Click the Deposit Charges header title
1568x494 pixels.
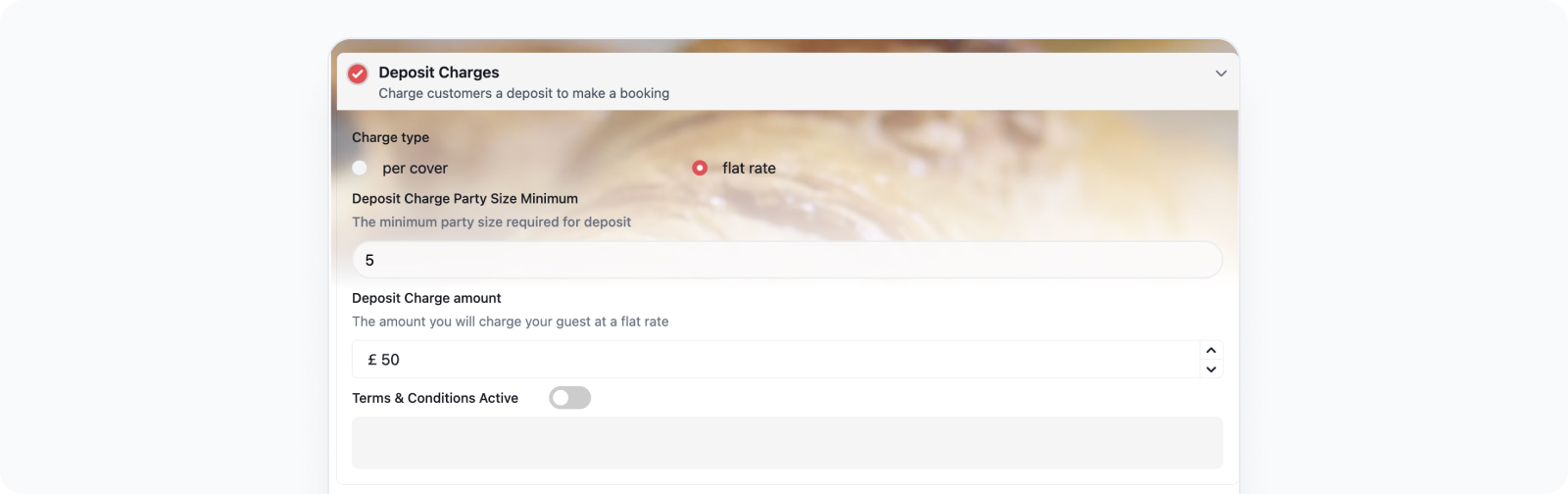pyautogui.click(x=439, y=73)
